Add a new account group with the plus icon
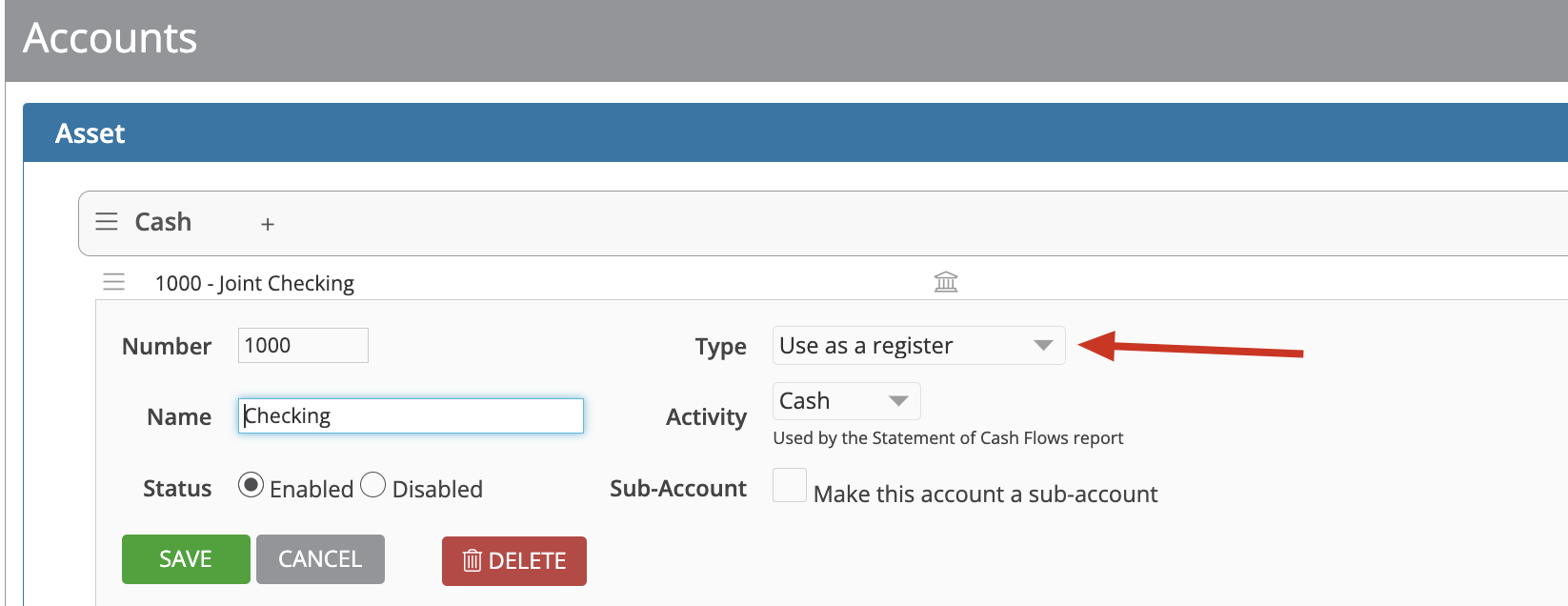Image resolution: width=1568 pixels, height=606 pixels. [267, 223]
